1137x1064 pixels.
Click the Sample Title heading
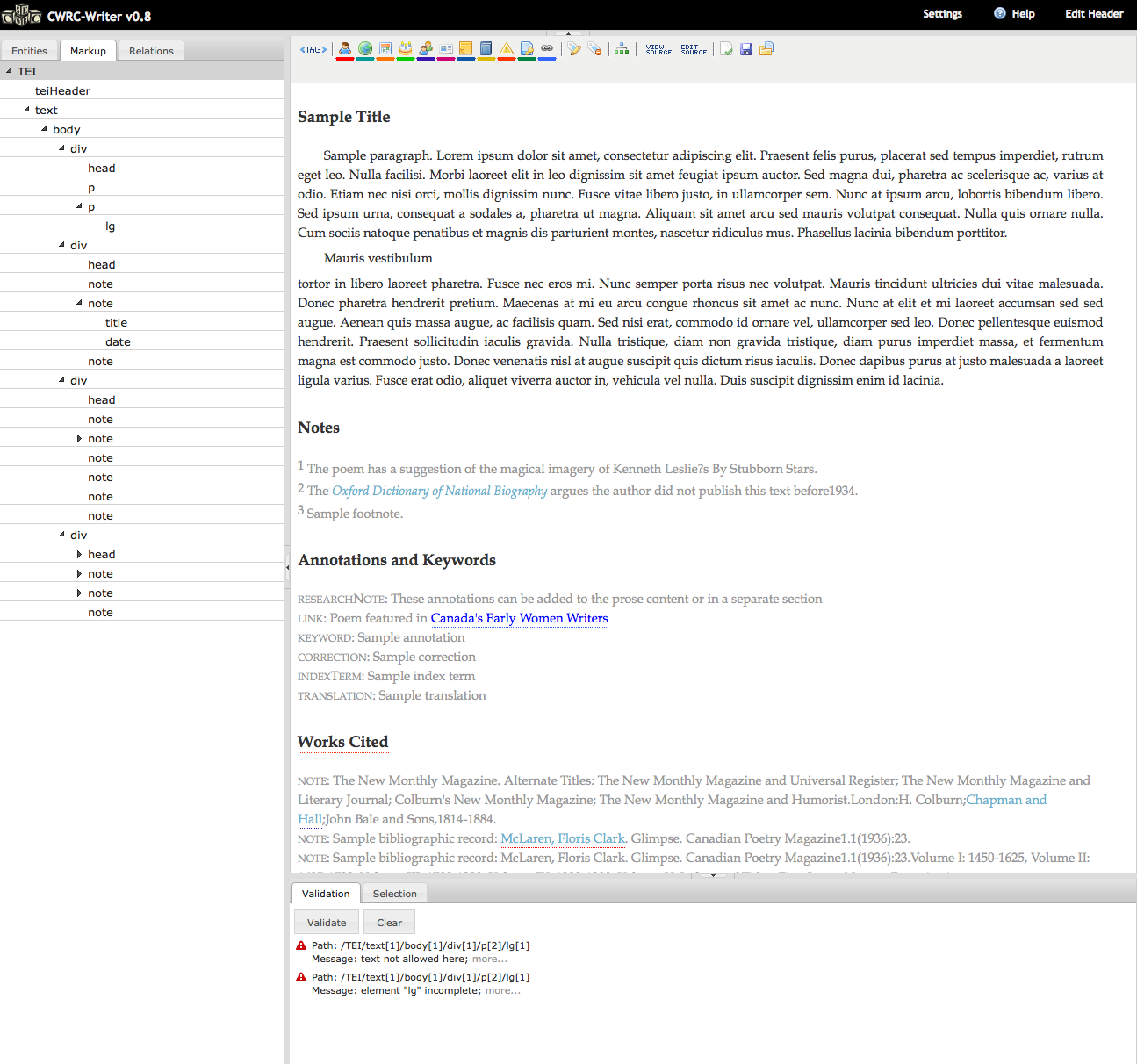click(343, 117)
